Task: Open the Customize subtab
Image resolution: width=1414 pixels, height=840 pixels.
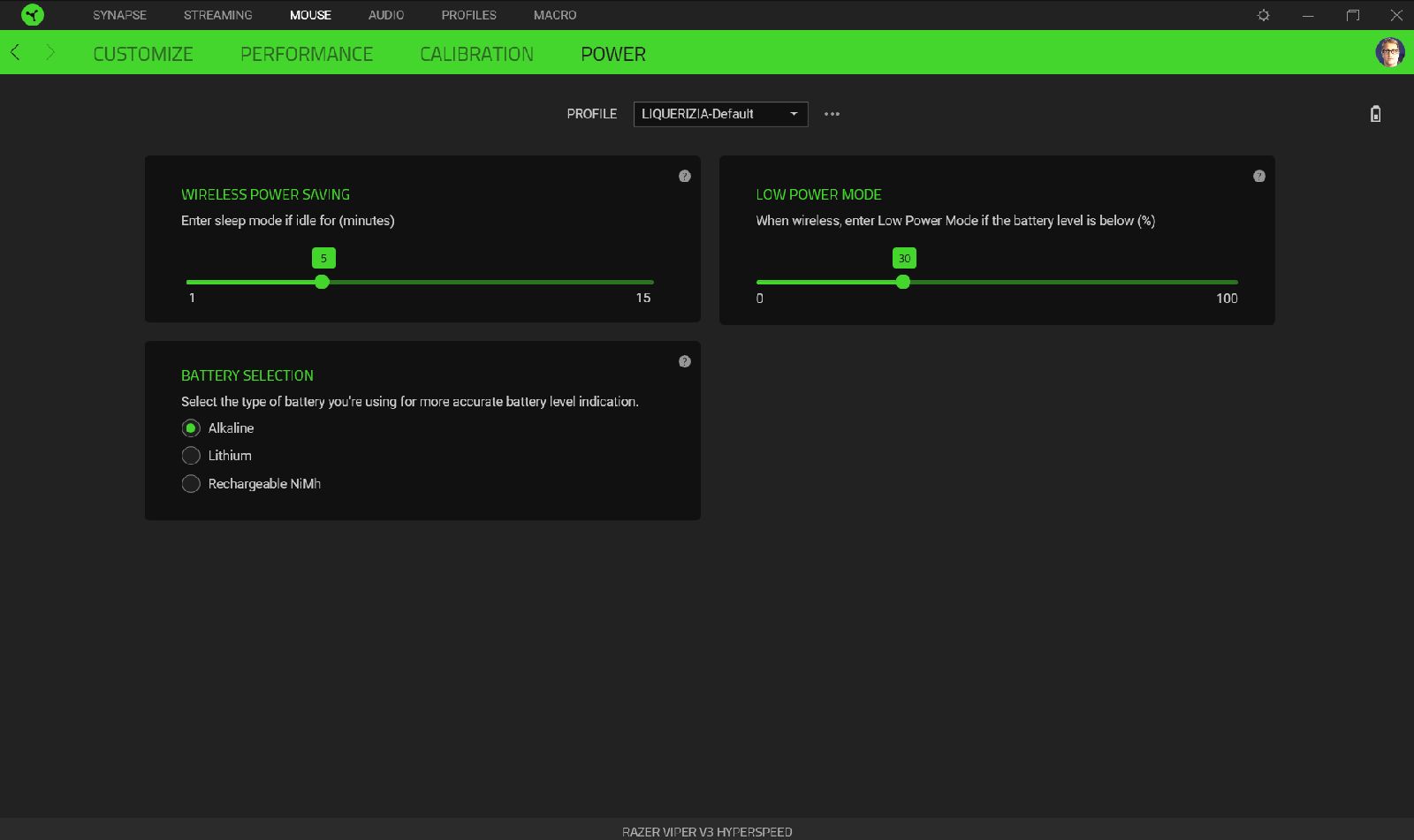Action: pos(143,54)
